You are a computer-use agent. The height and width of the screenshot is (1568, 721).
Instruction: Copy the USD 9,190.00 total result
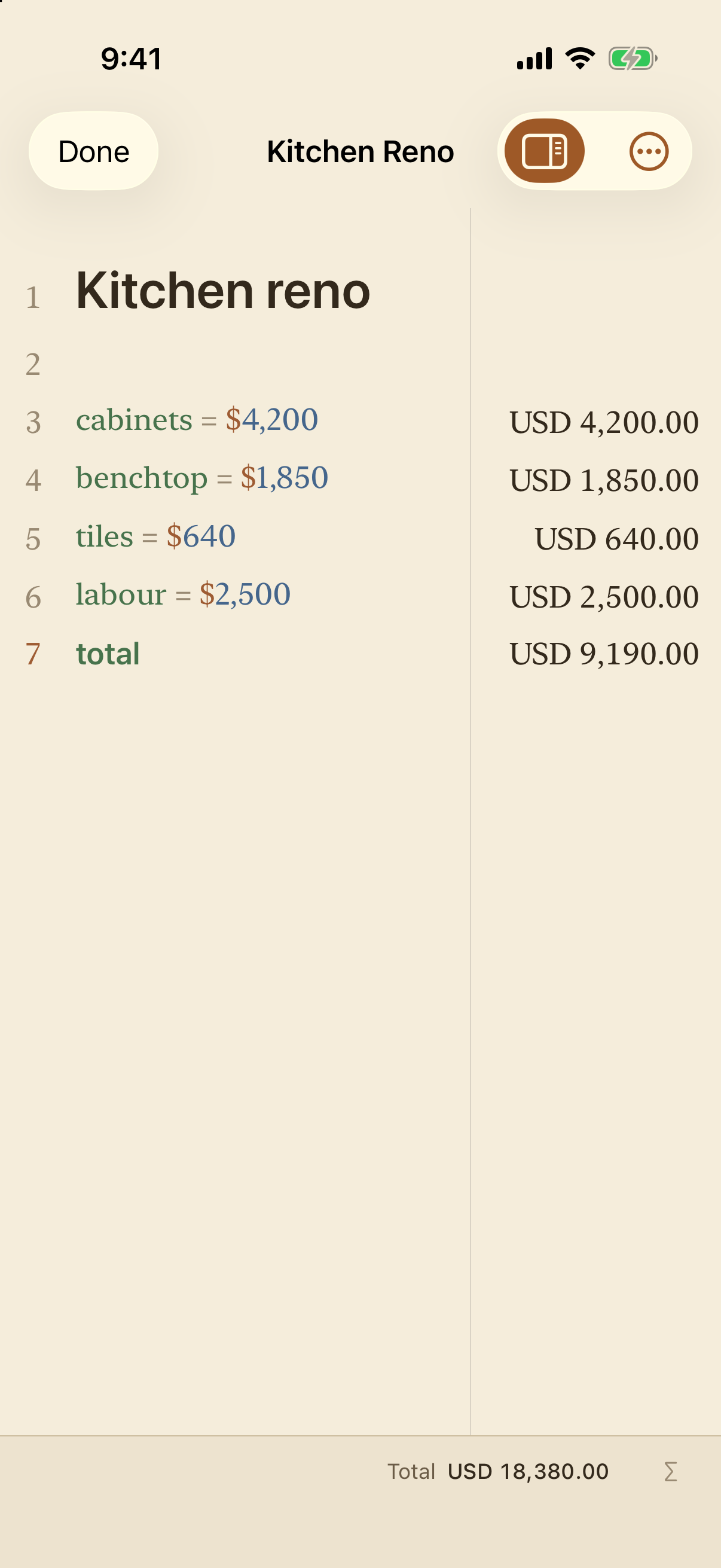(604, 654)
